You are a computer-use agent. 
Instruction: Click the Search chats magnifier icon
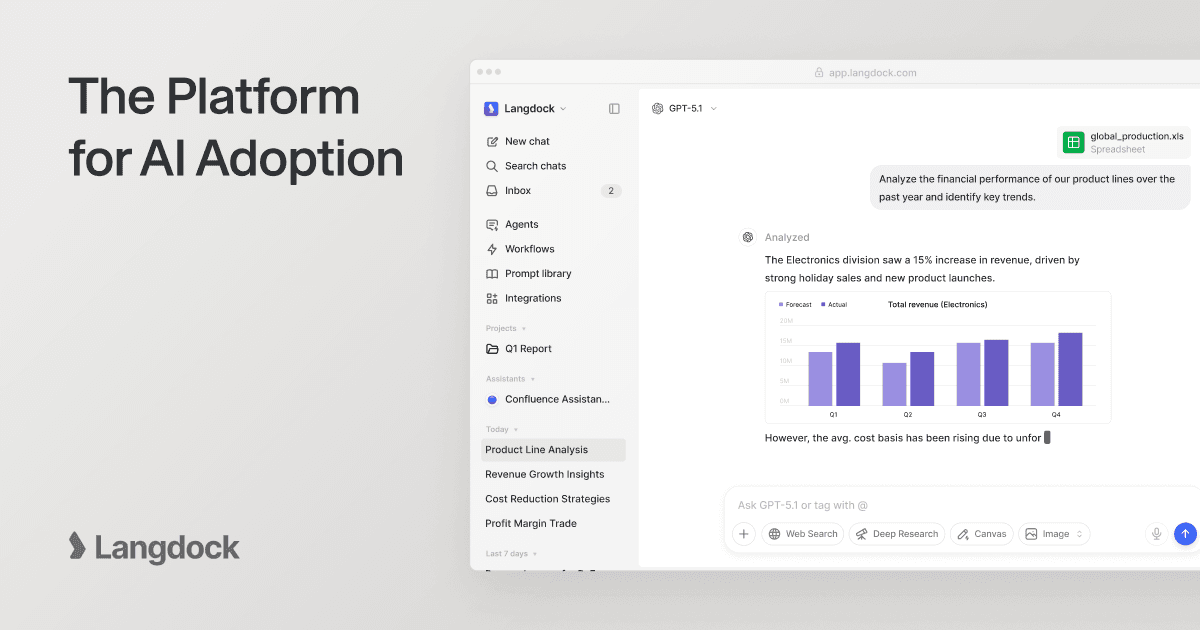(x=492, y=166)
